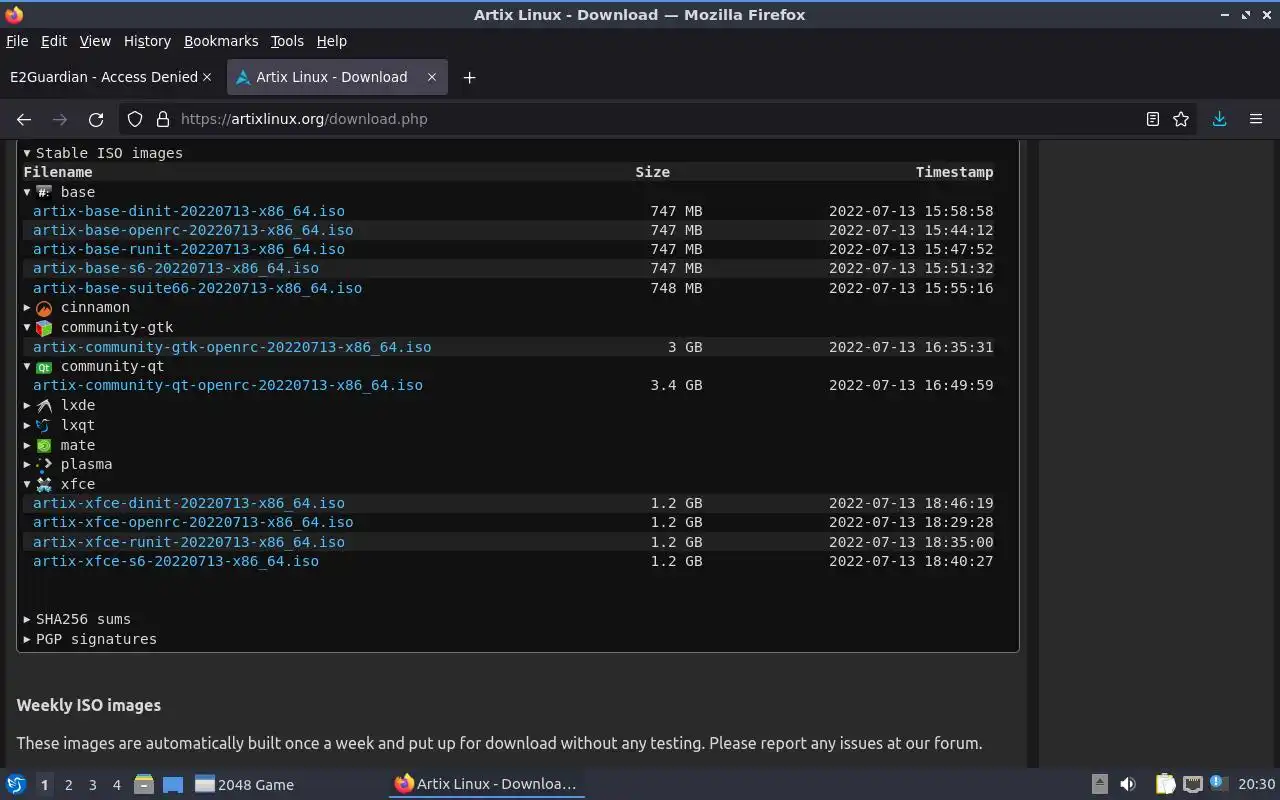Click the community-qt Qt icon
This screenshot has height=800, width=1280.
pyautogui.click(x=44, y=367)
